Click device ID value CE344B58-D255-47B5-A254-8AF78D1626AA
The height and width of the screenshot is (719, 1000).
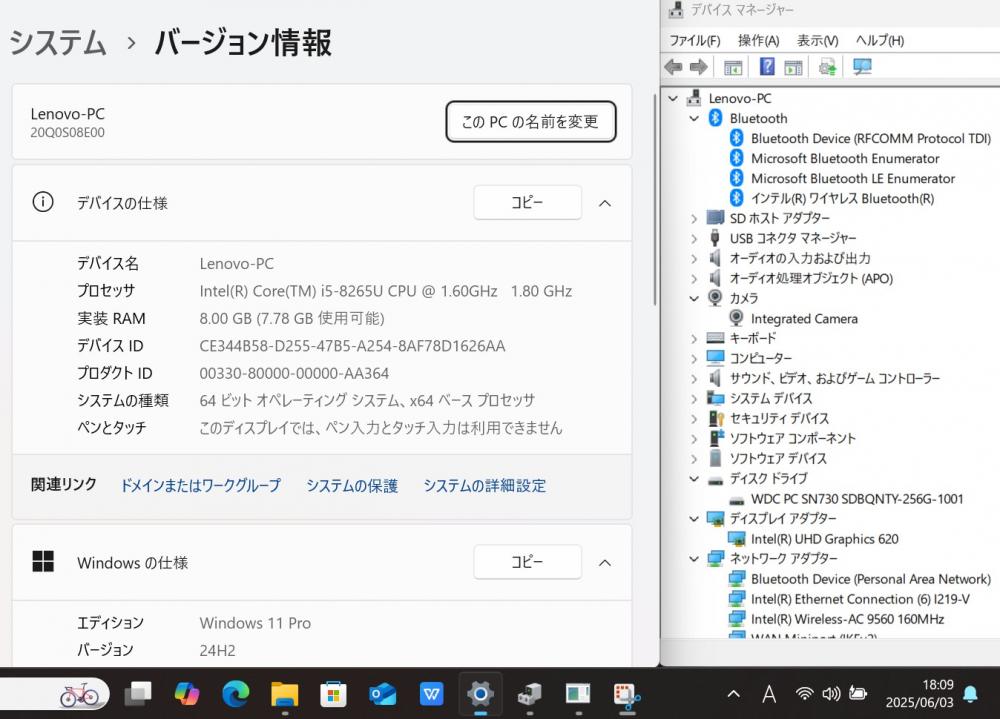pos(352,346)
